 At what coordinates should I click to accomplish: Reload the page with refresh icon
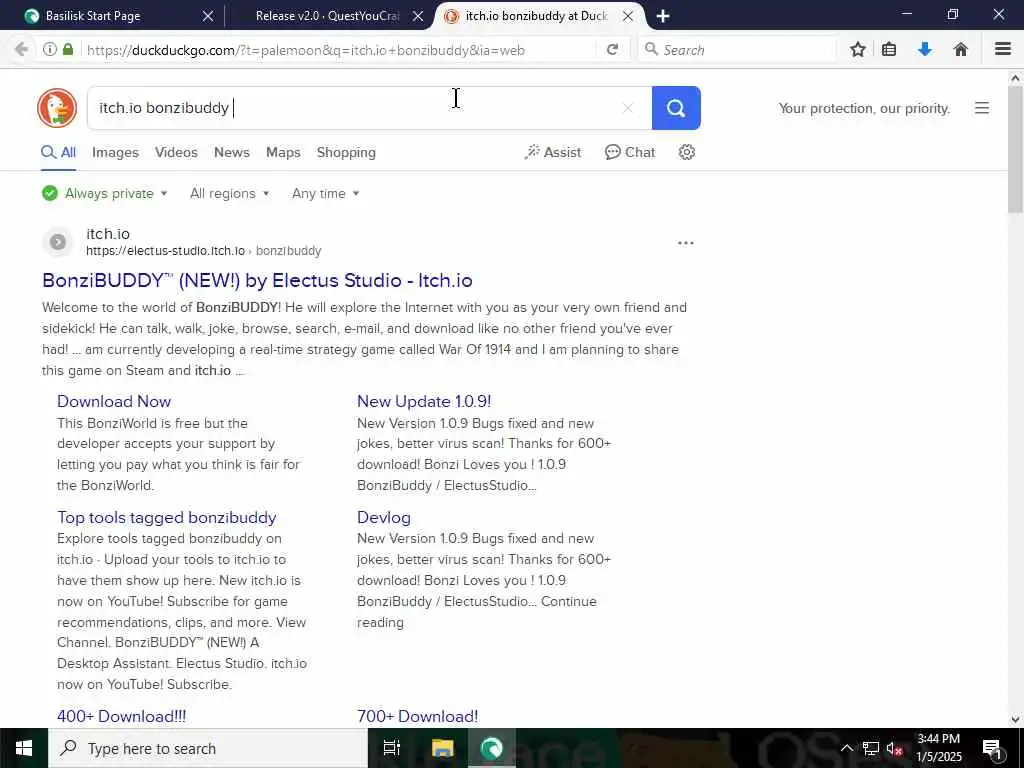tap(612, 50)
